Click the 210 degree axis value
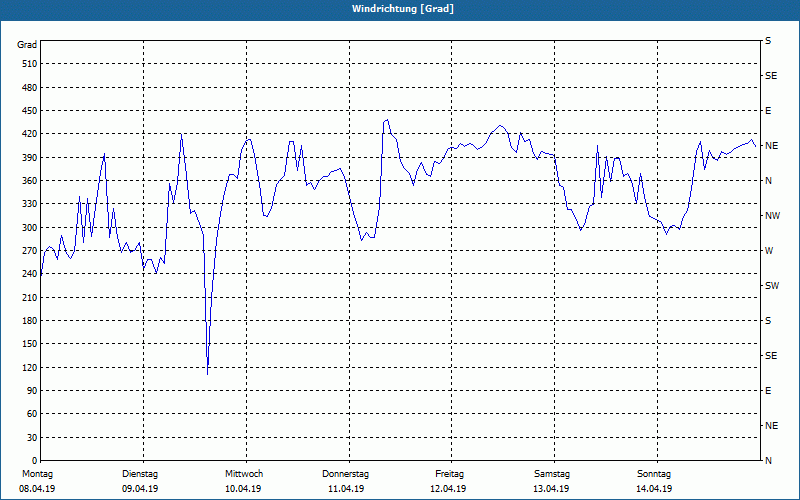Viewport: 800px width, 500px height. (29, 297)
